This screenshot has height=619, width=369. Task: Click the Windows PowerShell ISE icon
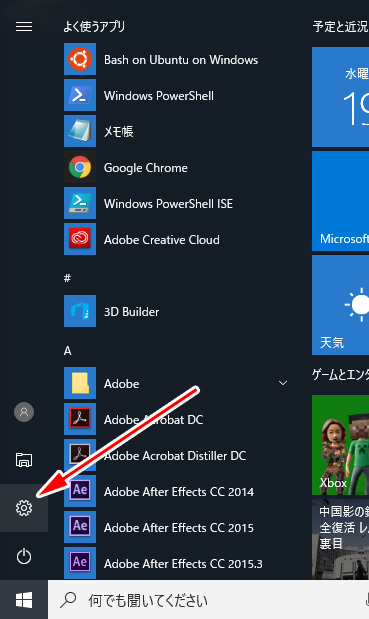coord(80,203)
